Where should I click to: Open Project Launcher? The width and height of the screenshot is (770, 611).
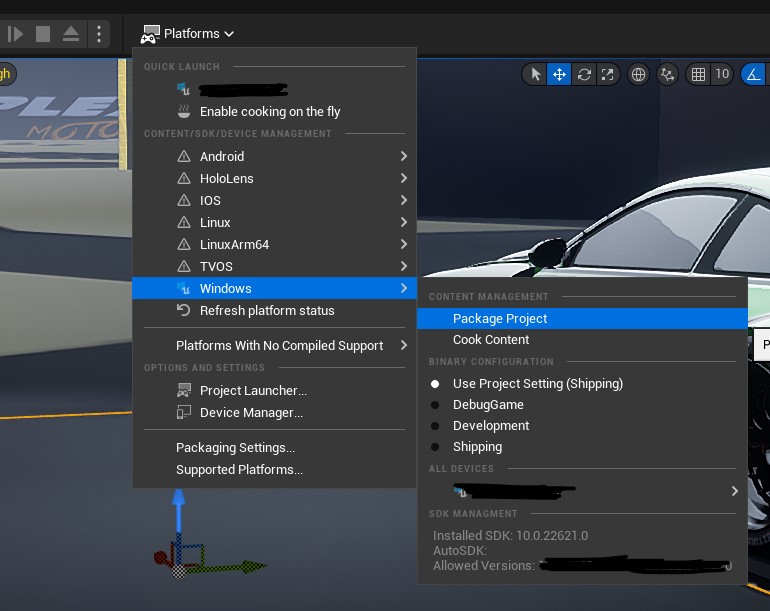(x=275, y=390)
